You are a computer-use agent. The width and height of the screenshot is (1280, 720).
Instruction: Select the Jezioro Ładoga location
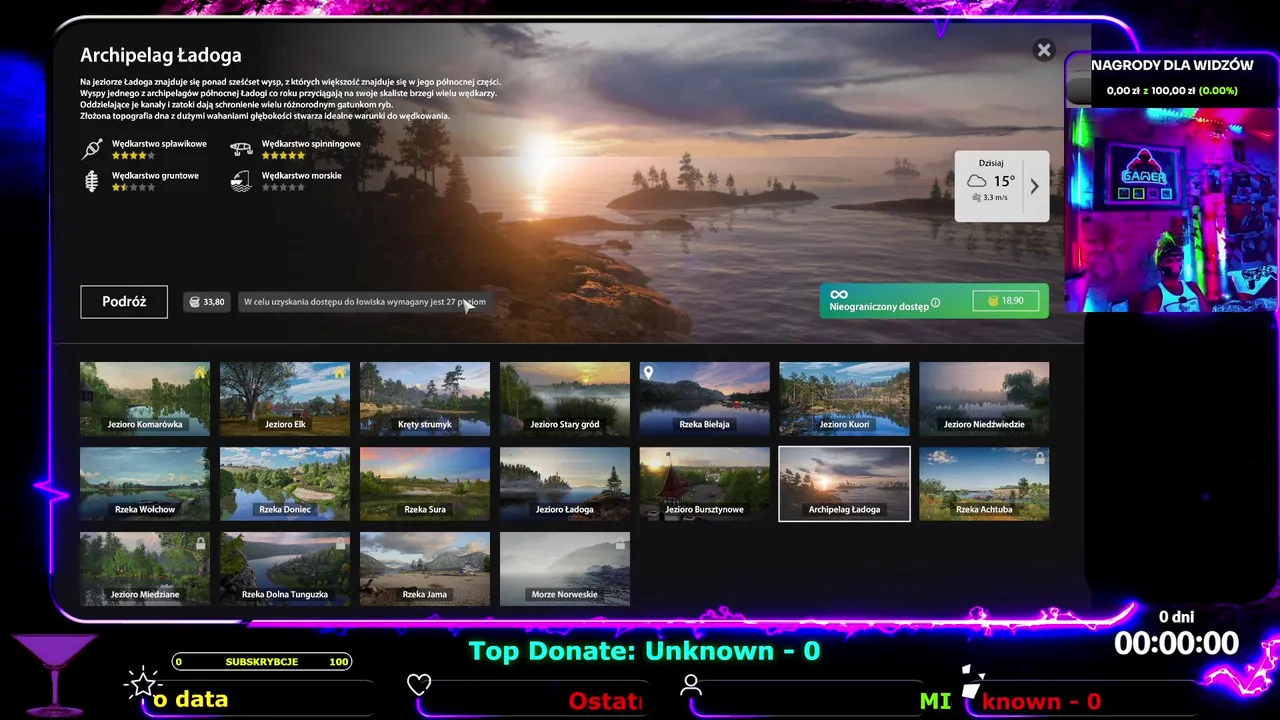tap(565, 484)
